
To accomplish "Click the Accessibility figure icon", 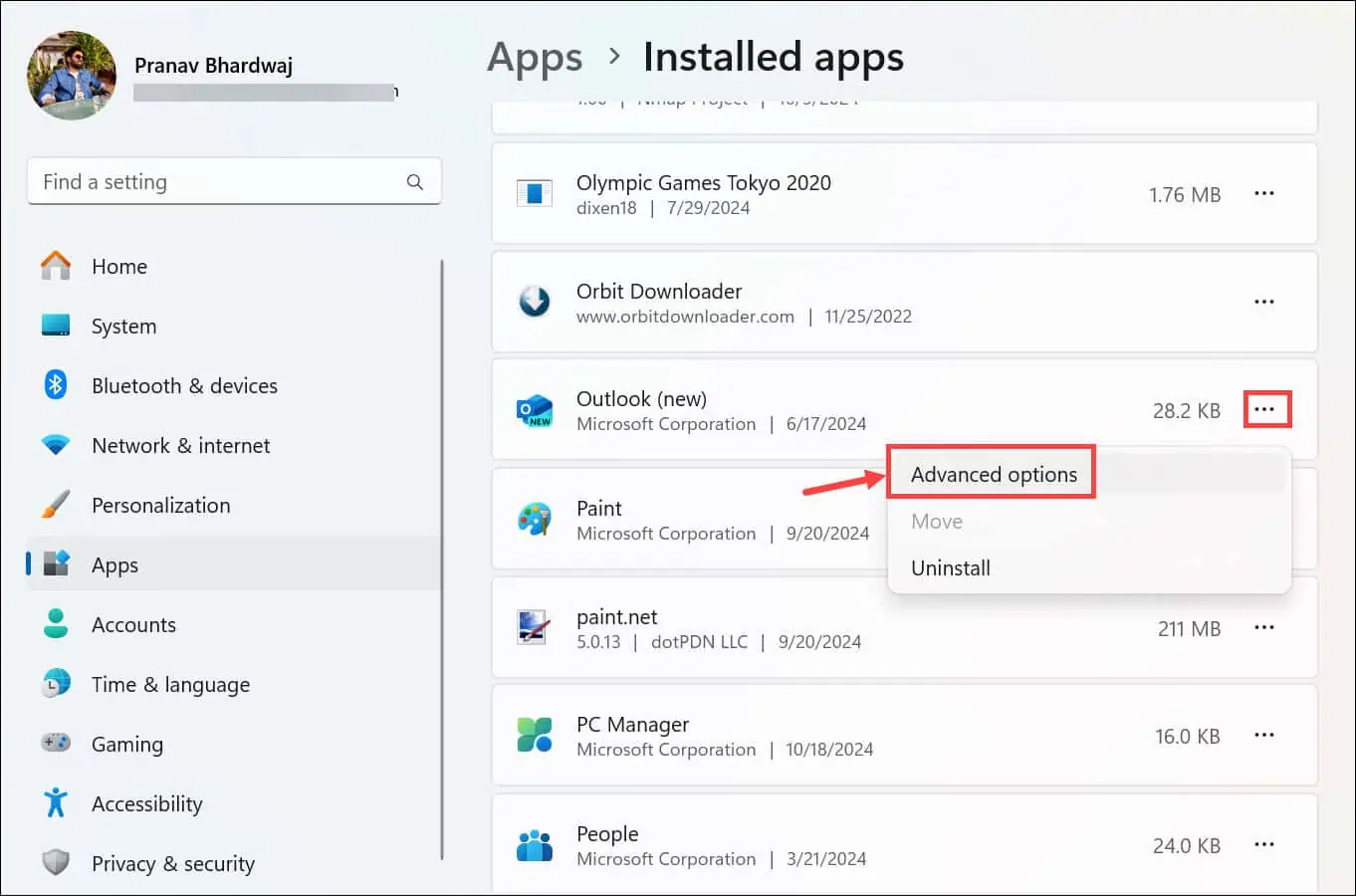I will click(55, 803).
